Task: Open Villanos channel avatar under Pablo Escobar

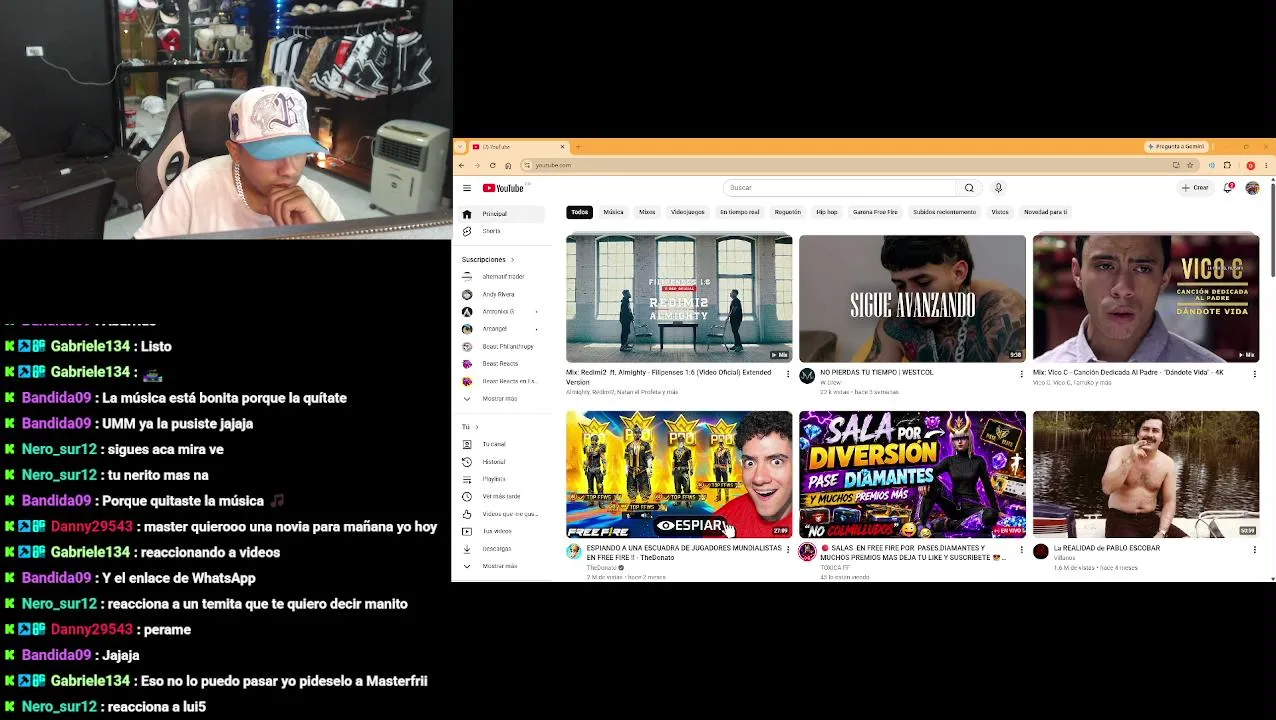Action: click(x=1041, y=552)
